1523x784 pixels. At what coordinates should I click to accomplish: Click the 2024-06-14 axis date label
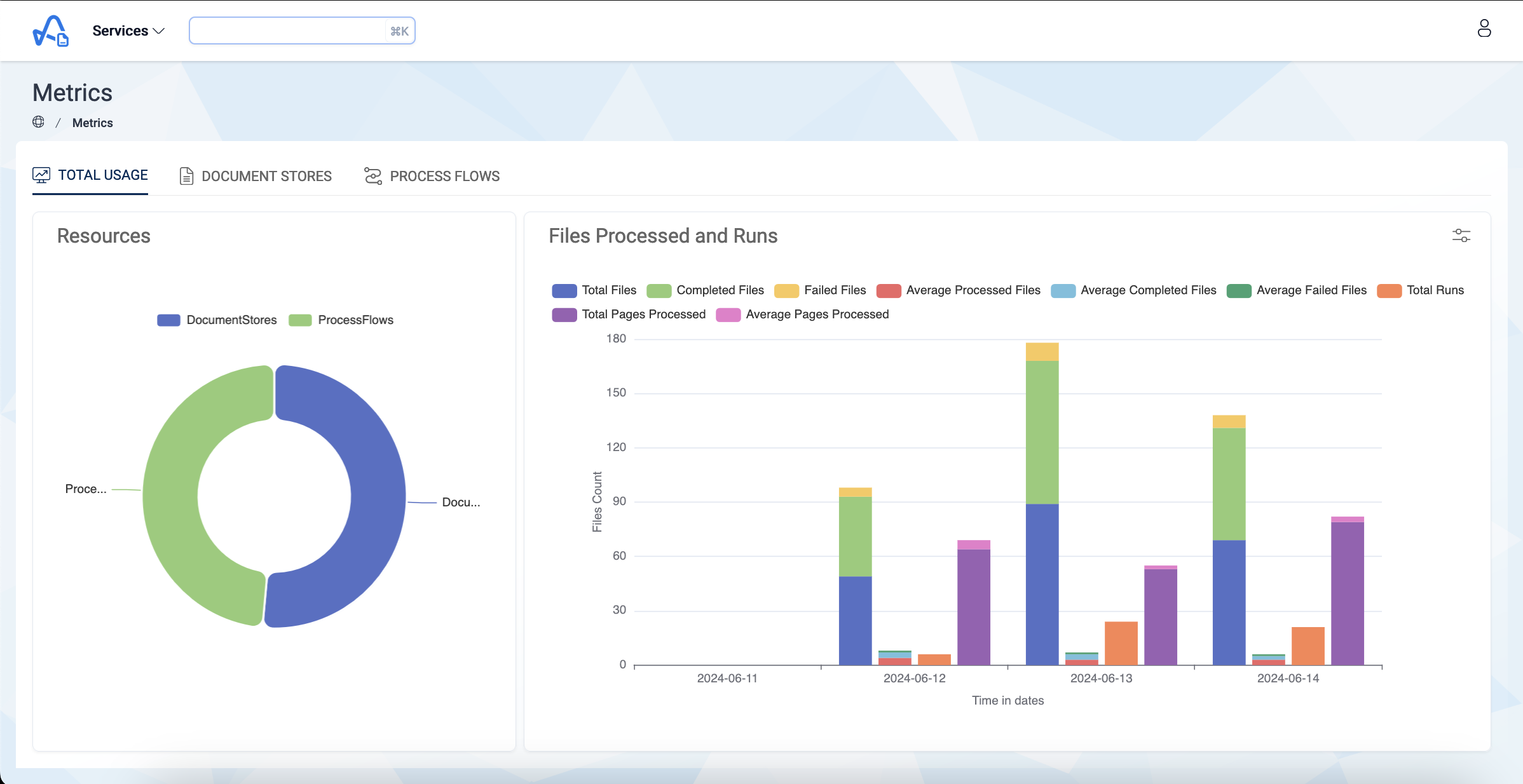tap(1288, 679)
